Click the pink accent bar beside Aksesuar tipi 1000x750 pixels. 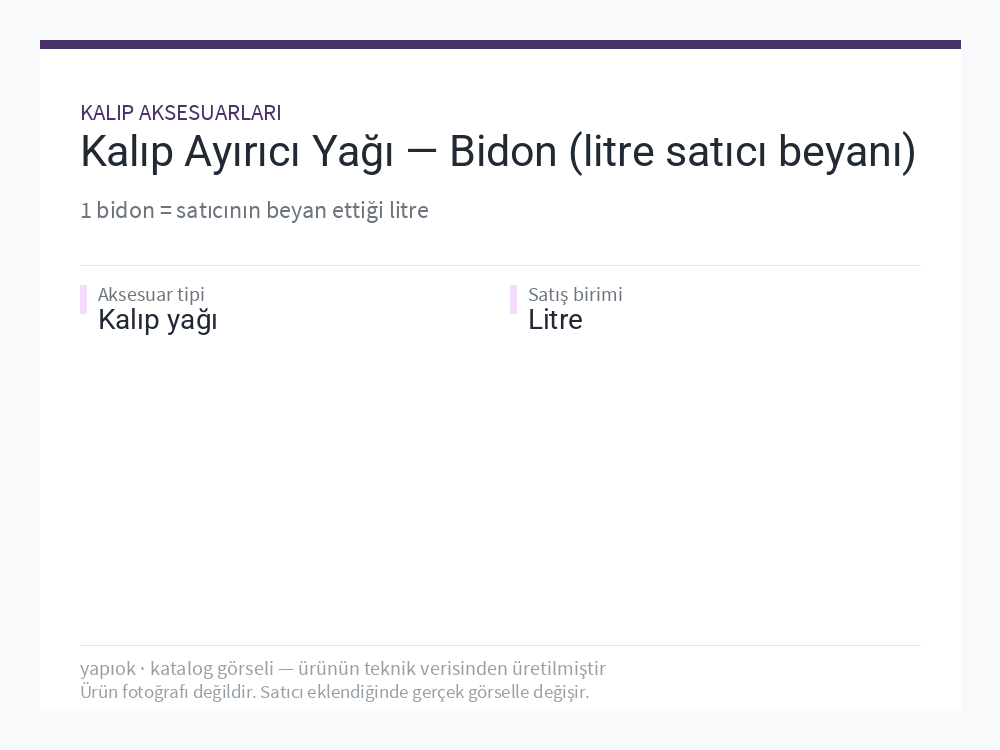tap(84, 300)
